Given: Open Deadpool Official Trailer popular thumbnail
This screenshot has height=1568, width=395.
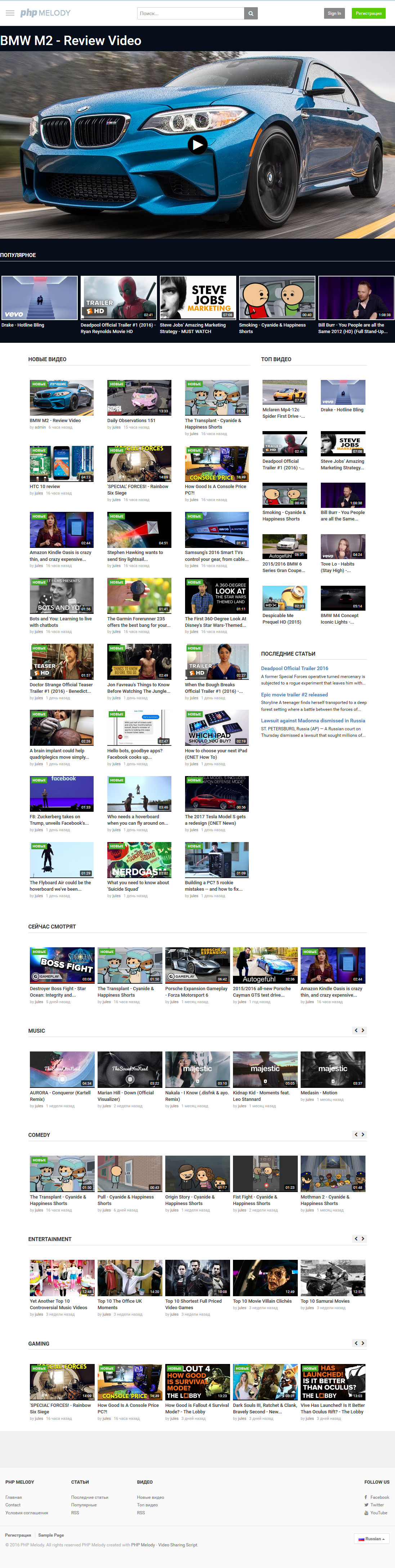Looking at the screenshot, I should click(118, 298).
